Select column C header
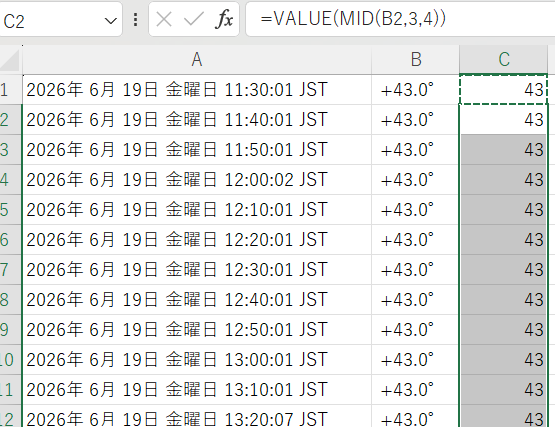Viewport: 555px width, 427px height. pos(504,59)
